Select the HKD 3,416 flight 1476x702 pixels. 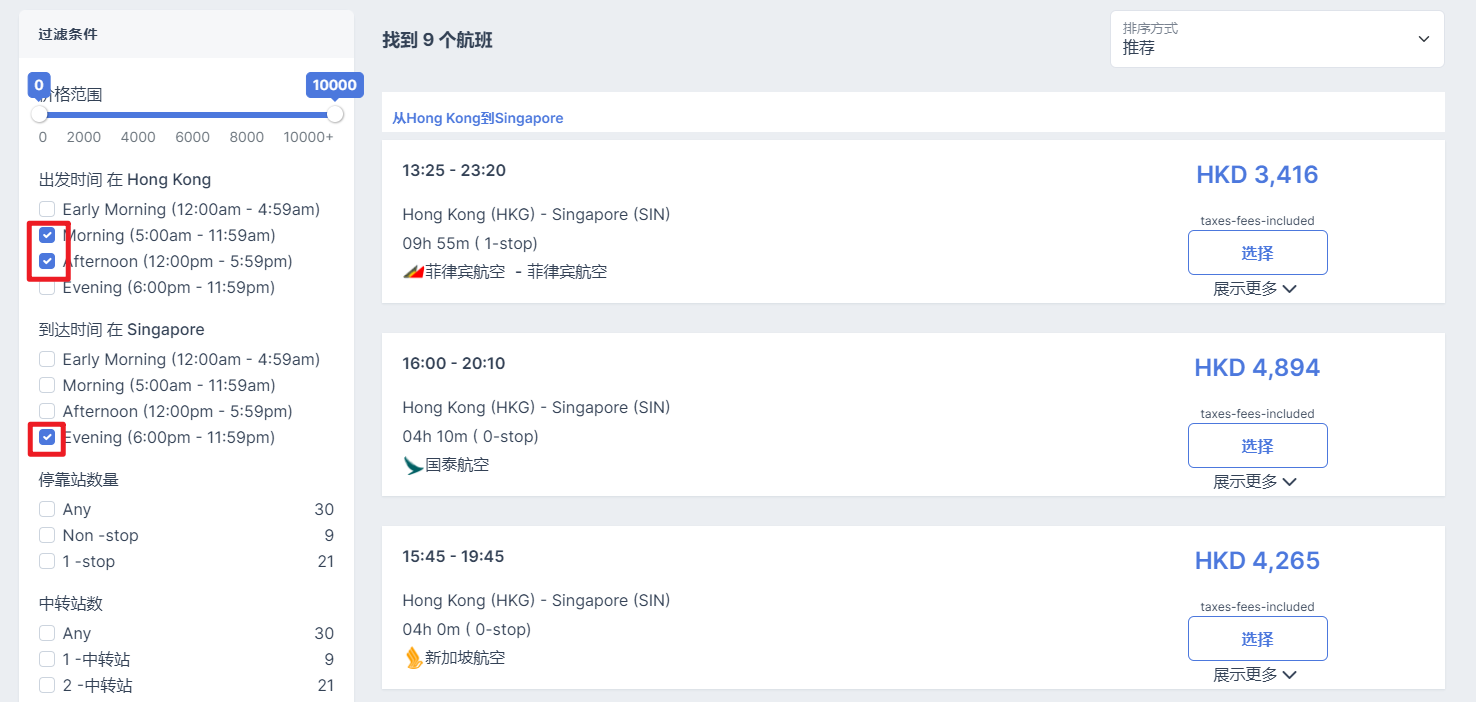click(1257, 253)
